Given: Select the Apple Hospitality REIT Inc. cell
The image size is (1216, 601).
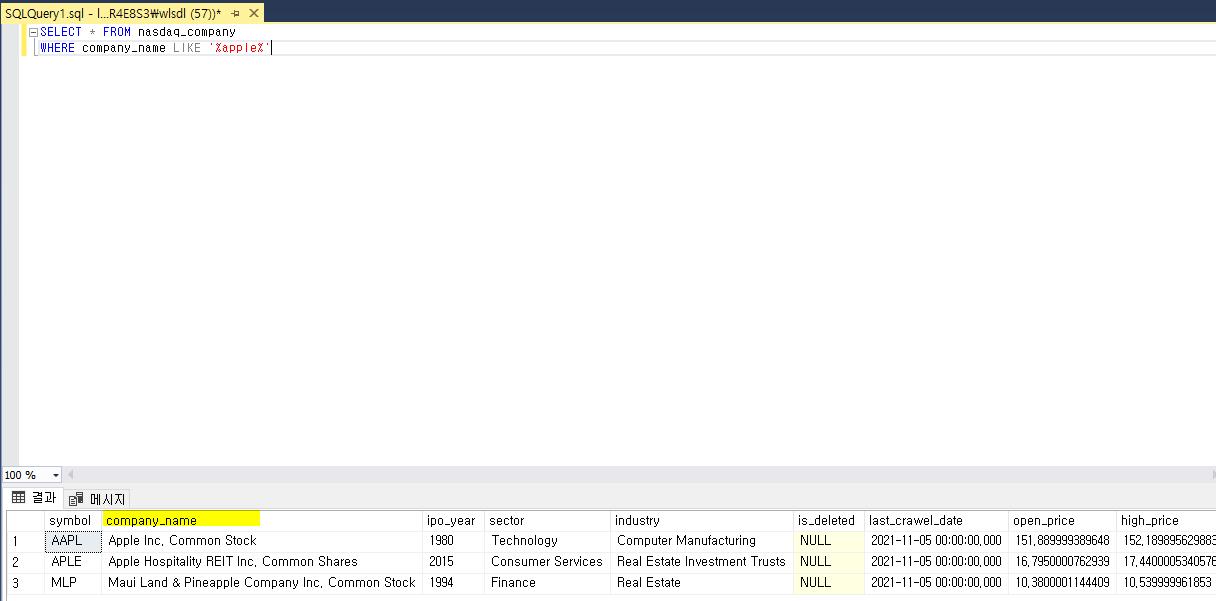Looking at the screenshot, I should click(262, 562).
